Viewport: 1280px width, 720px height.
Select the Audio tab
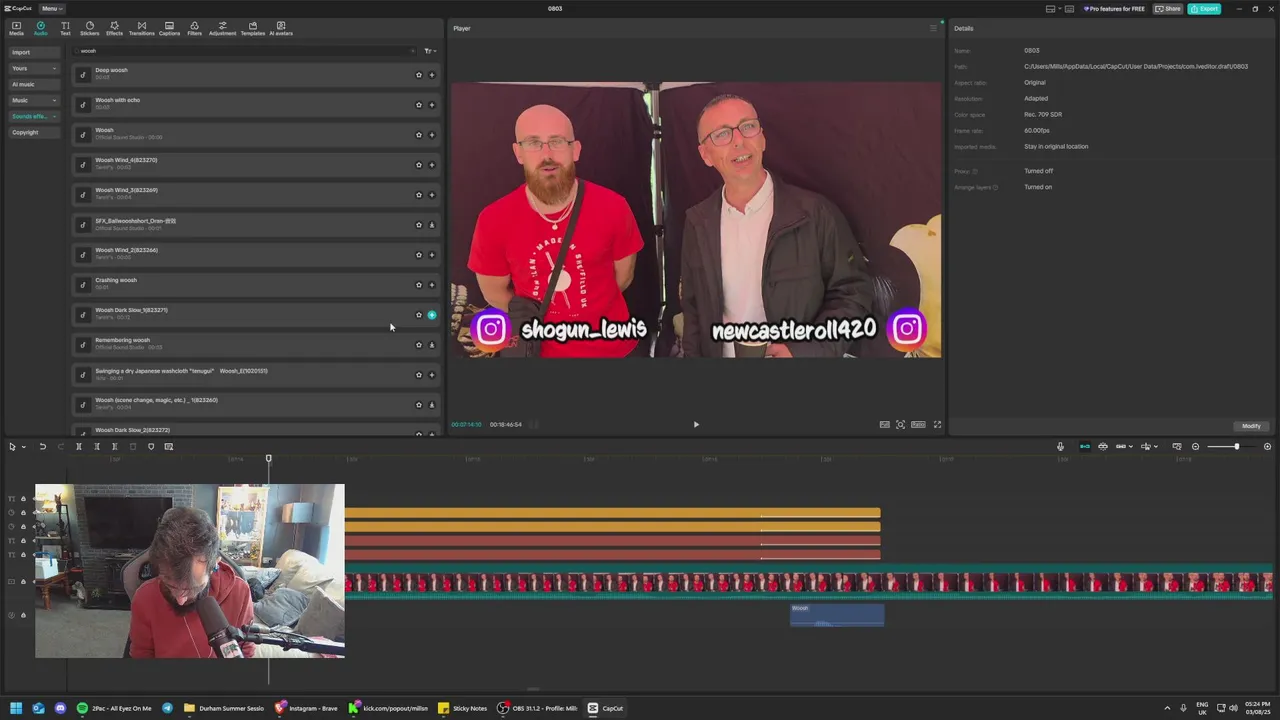point(40,28)
